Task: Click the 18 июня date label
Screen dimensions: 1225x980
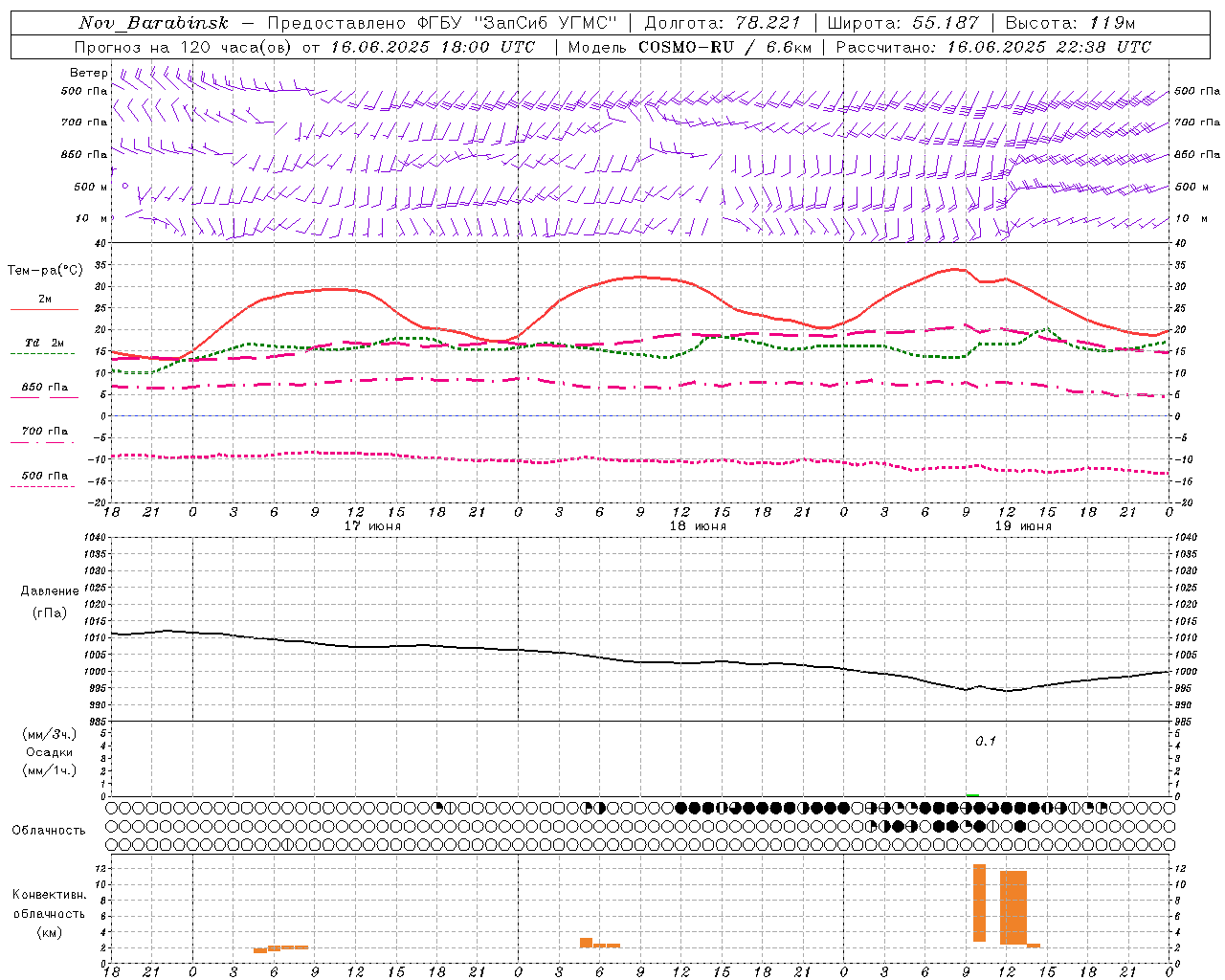Action: (x=699, y=526)
